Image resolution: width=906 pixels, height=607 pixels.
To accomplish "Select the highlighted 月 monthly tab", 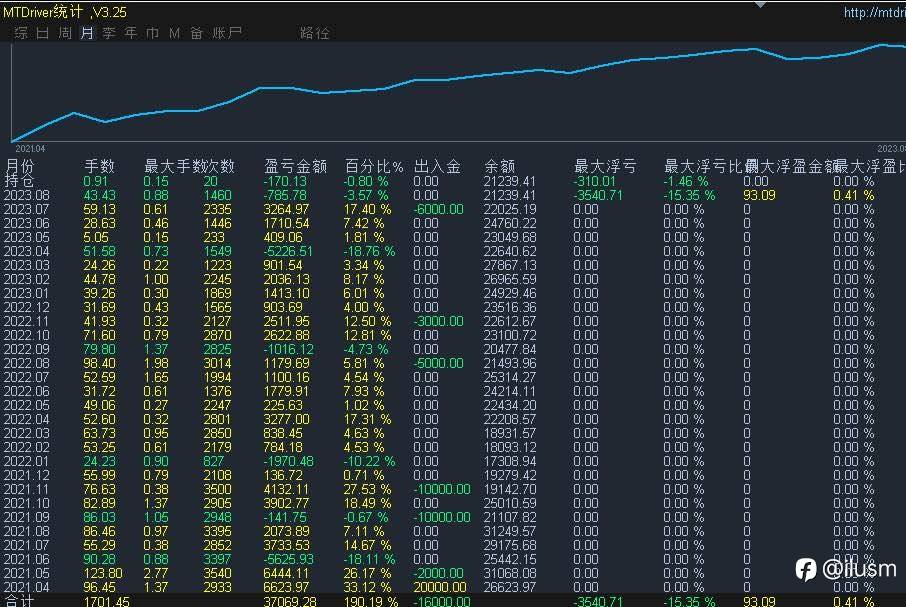I will coord(87,33).
